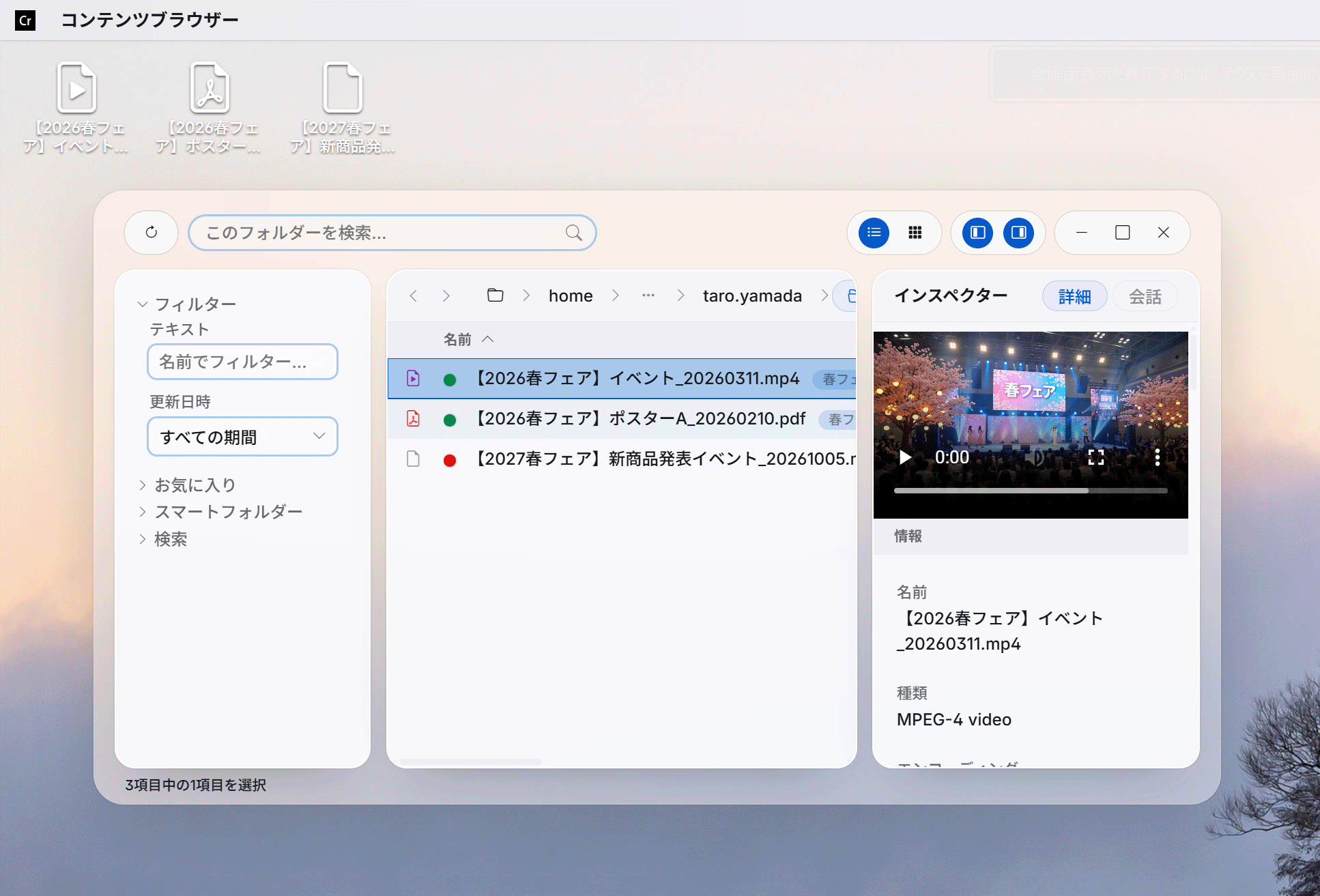
Task: Click the 名前でフィルター text field
Action: click(x=242, y=361)
